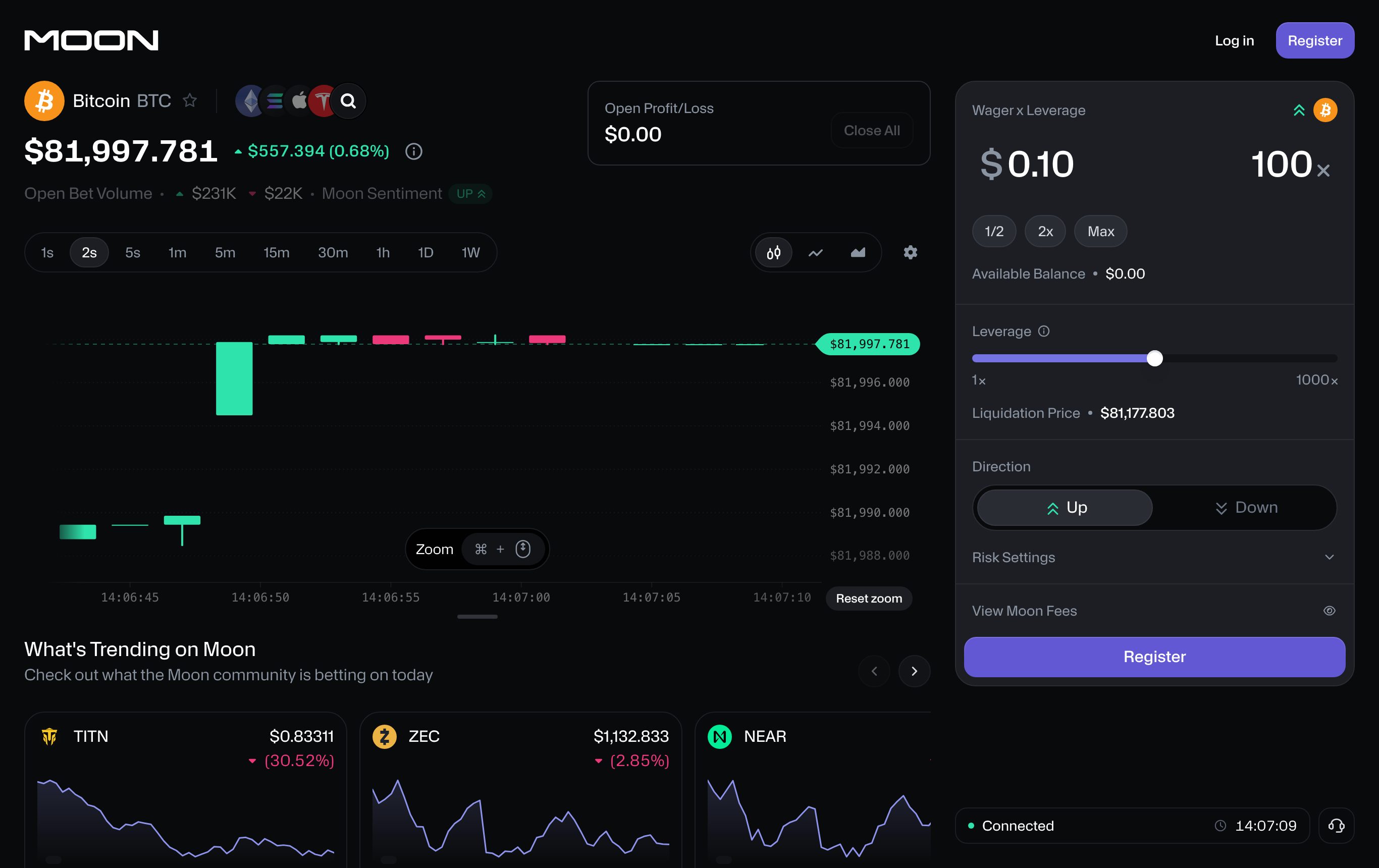1379x868 pixels.
Task: Favorite Bitcoin with the star icon
Action: 190,101
